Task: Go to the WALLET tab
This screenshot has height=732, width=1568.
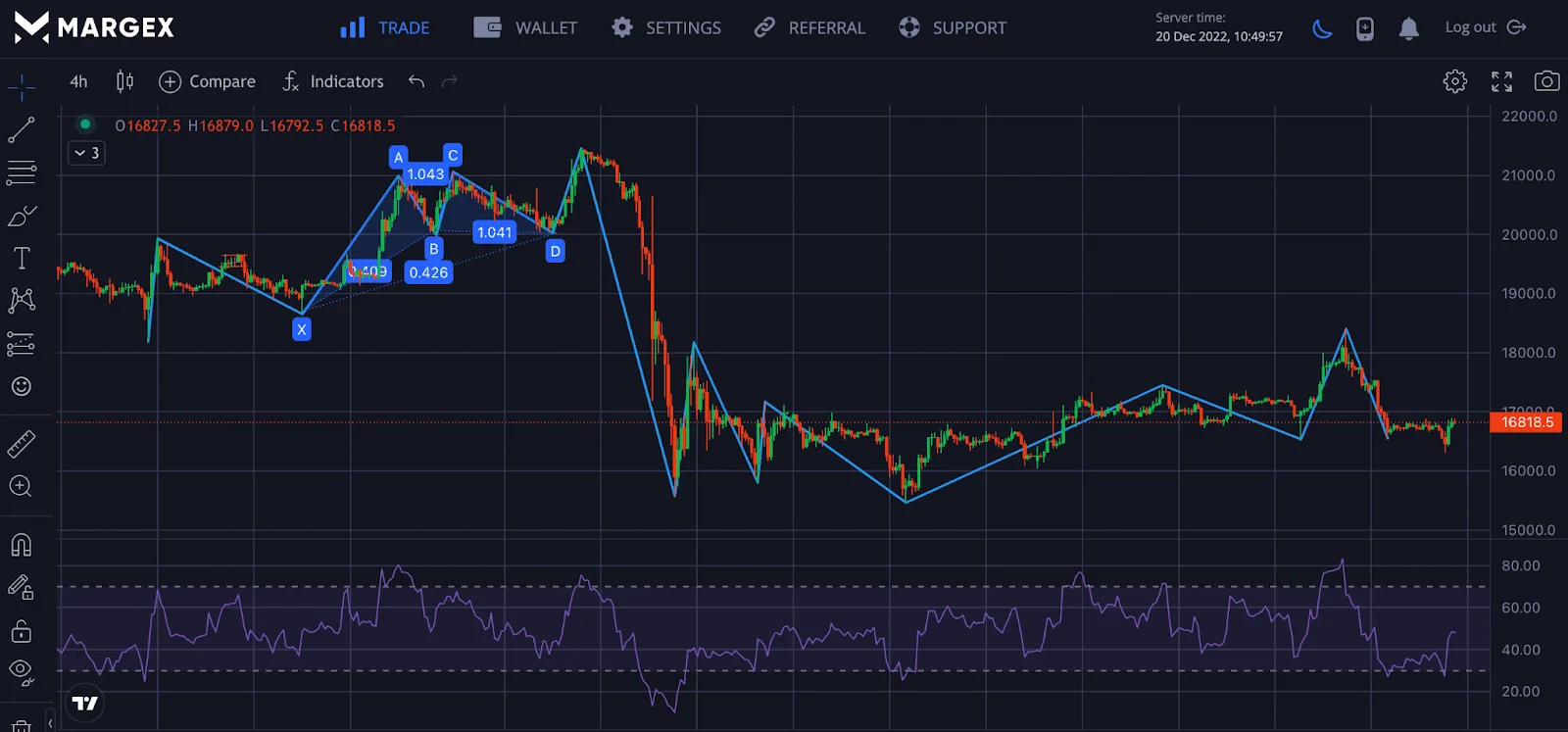Action: pyautogui.click(x=526, y=28)
